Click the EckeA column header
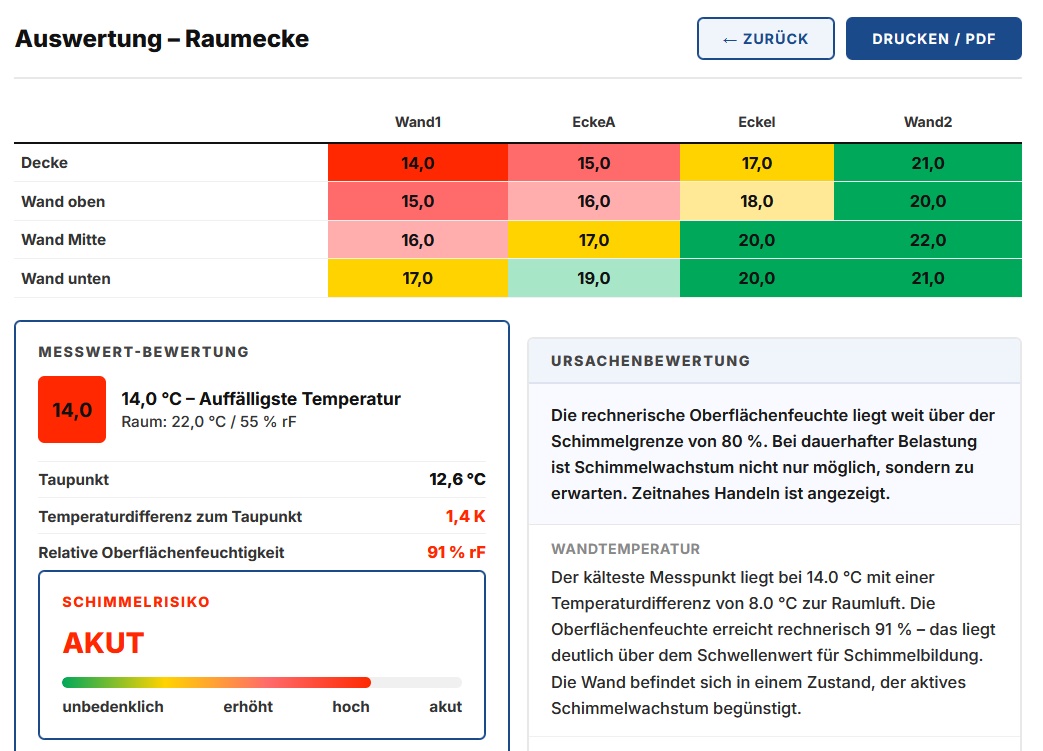Image resolution: width=1043 pixels, height=751 pixels. pos(593,122)
